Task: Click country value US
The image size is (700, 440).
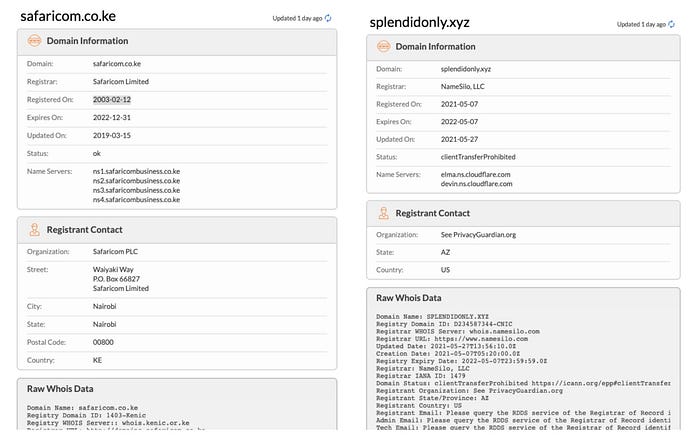Action: click(x=445, y=270)
